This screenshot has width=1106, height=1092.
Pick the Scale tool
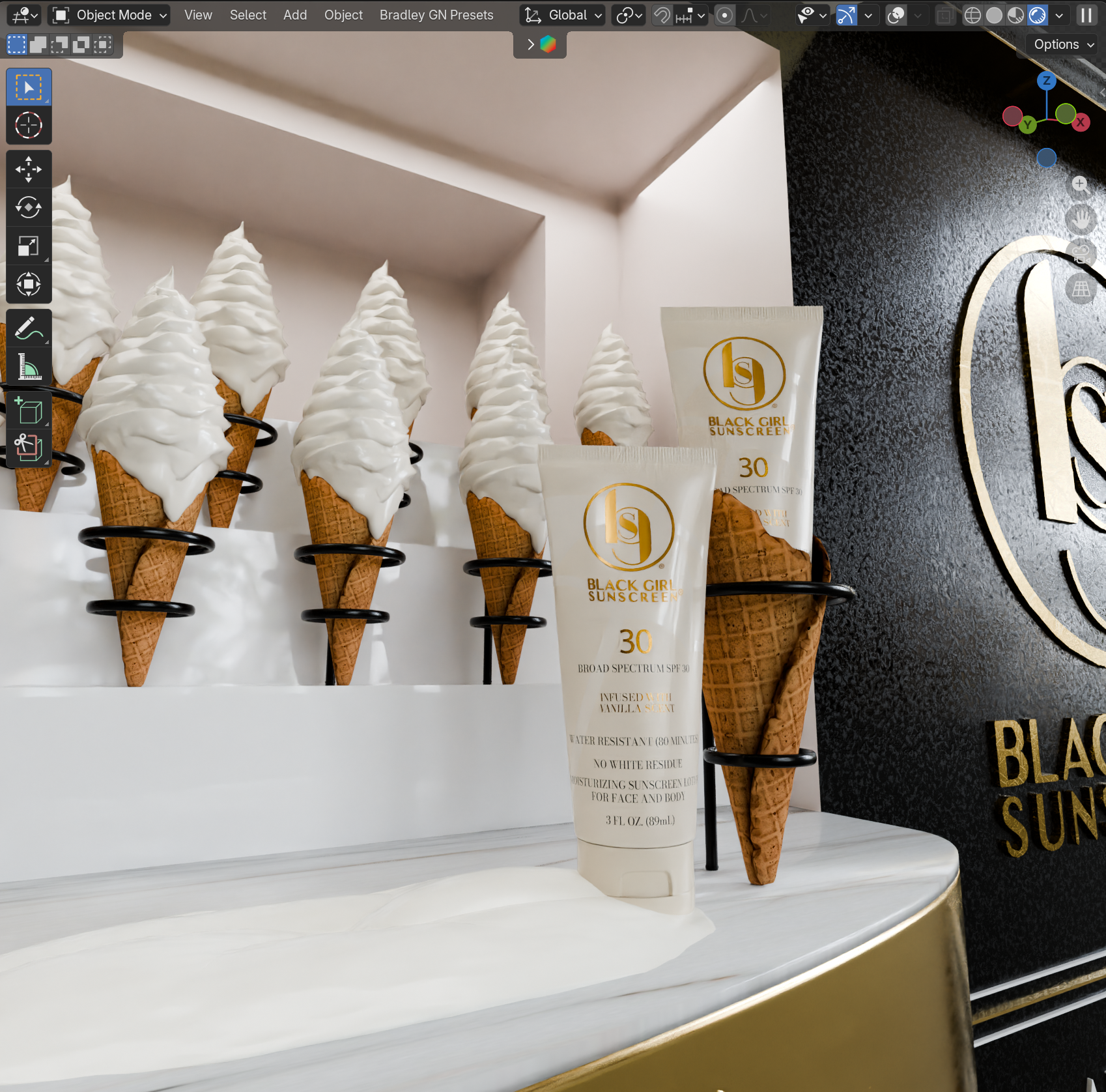(29, 246)
